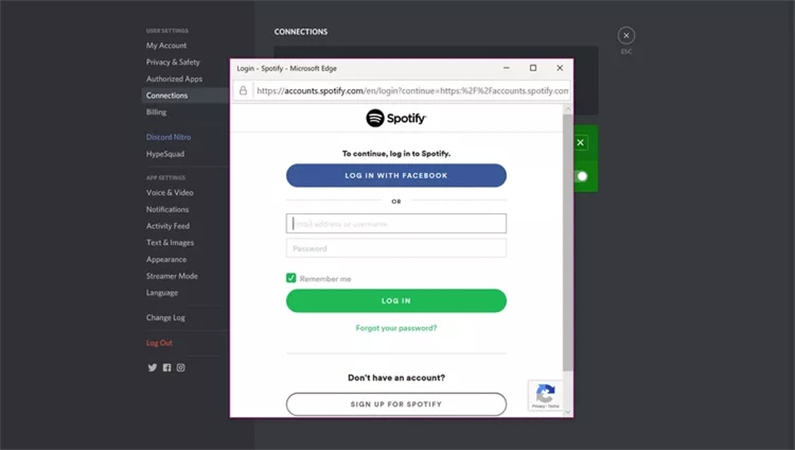This screenshot has width=795, height=450.
Task: Open Discord Nitro page
Action: (168, 137)
